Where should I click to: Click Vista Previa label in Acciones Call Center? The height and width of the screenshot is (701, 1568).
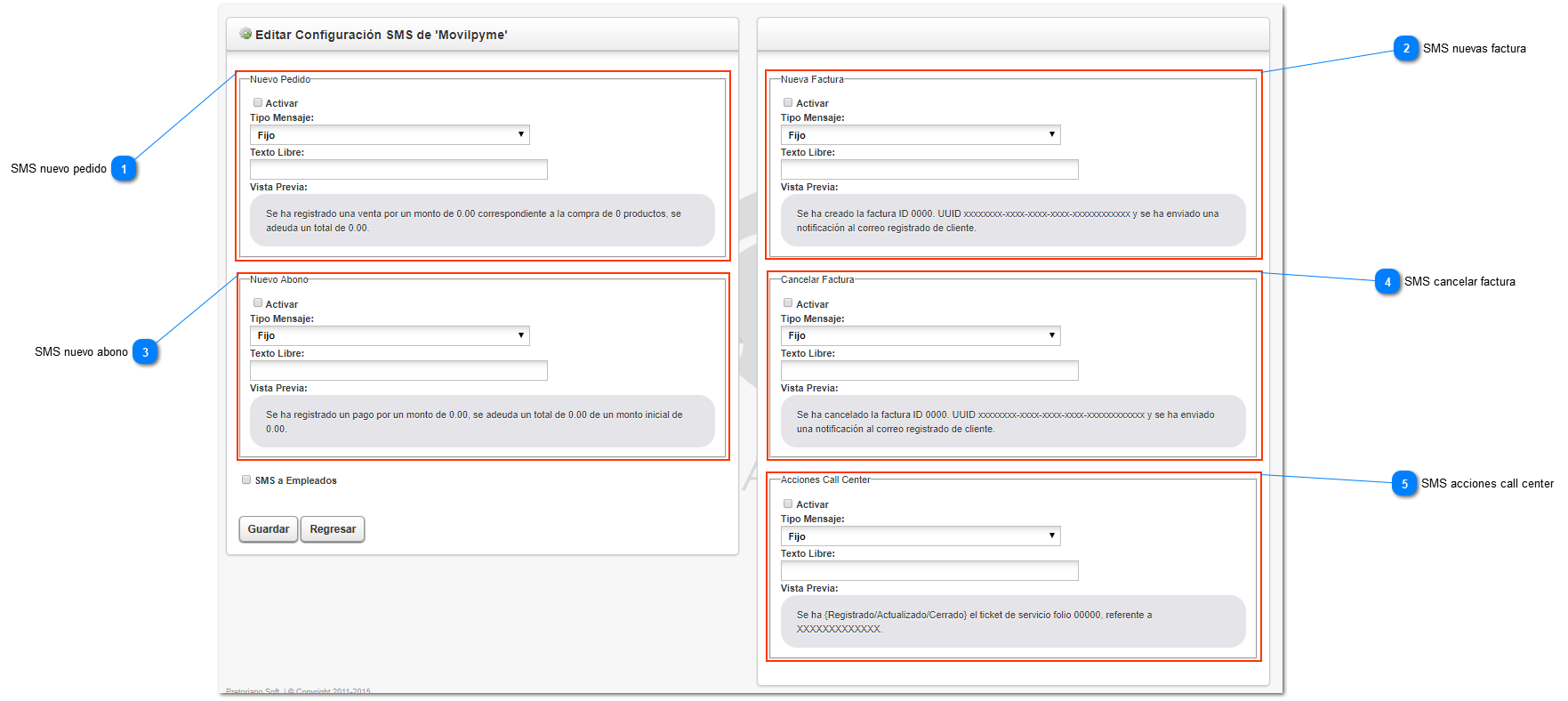pyautogui.click(x=809, y=588)
